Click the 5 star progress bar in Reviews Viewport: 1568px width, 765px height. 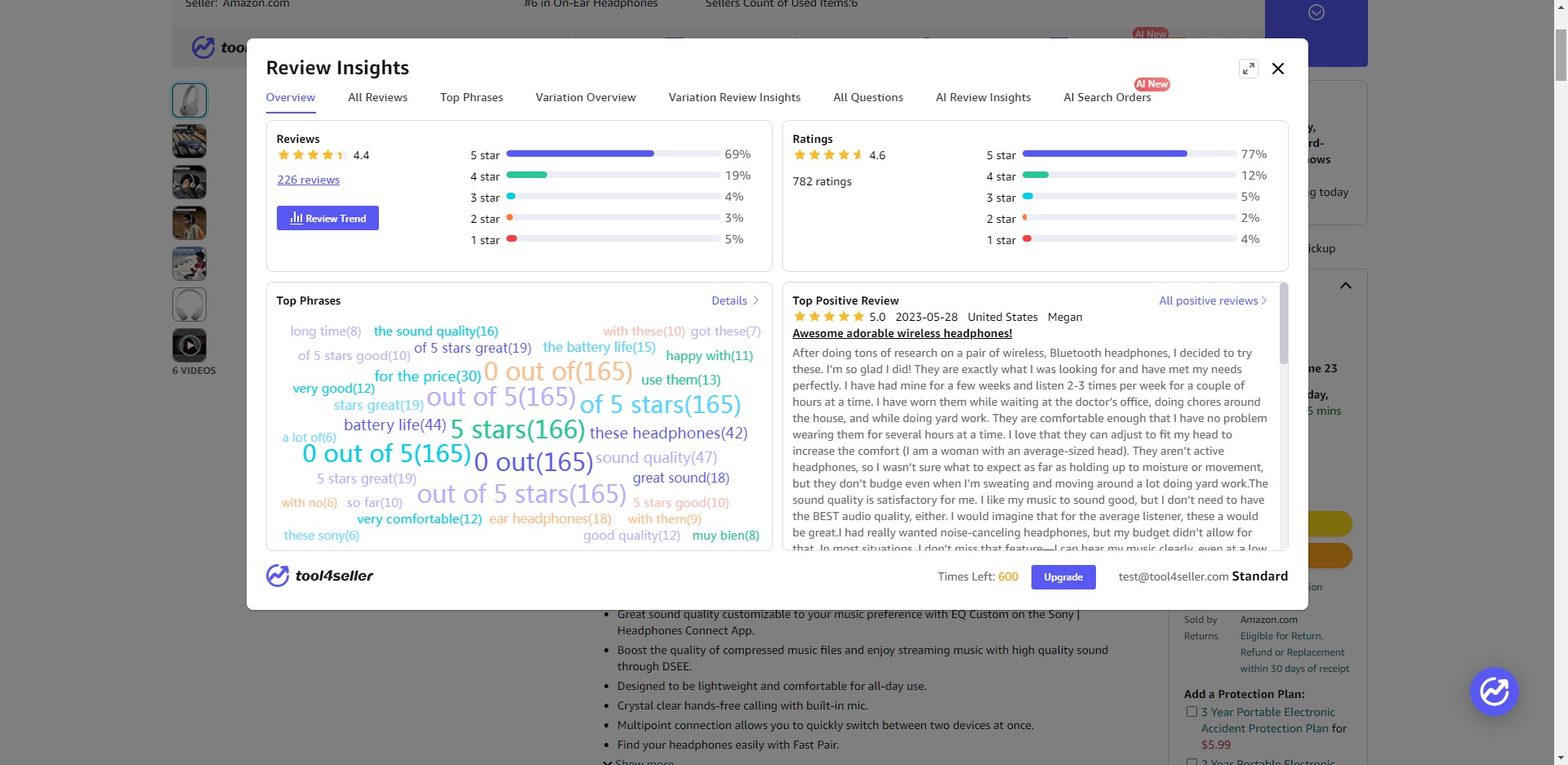(612, 153)
